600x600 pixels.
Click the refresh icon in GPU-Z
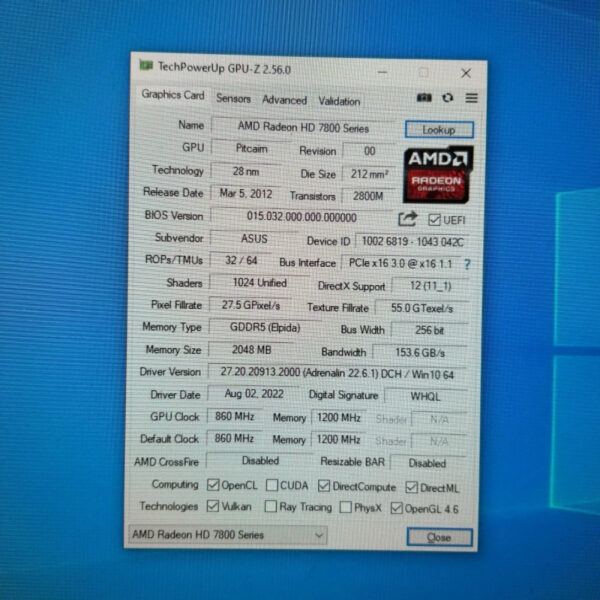447,98
